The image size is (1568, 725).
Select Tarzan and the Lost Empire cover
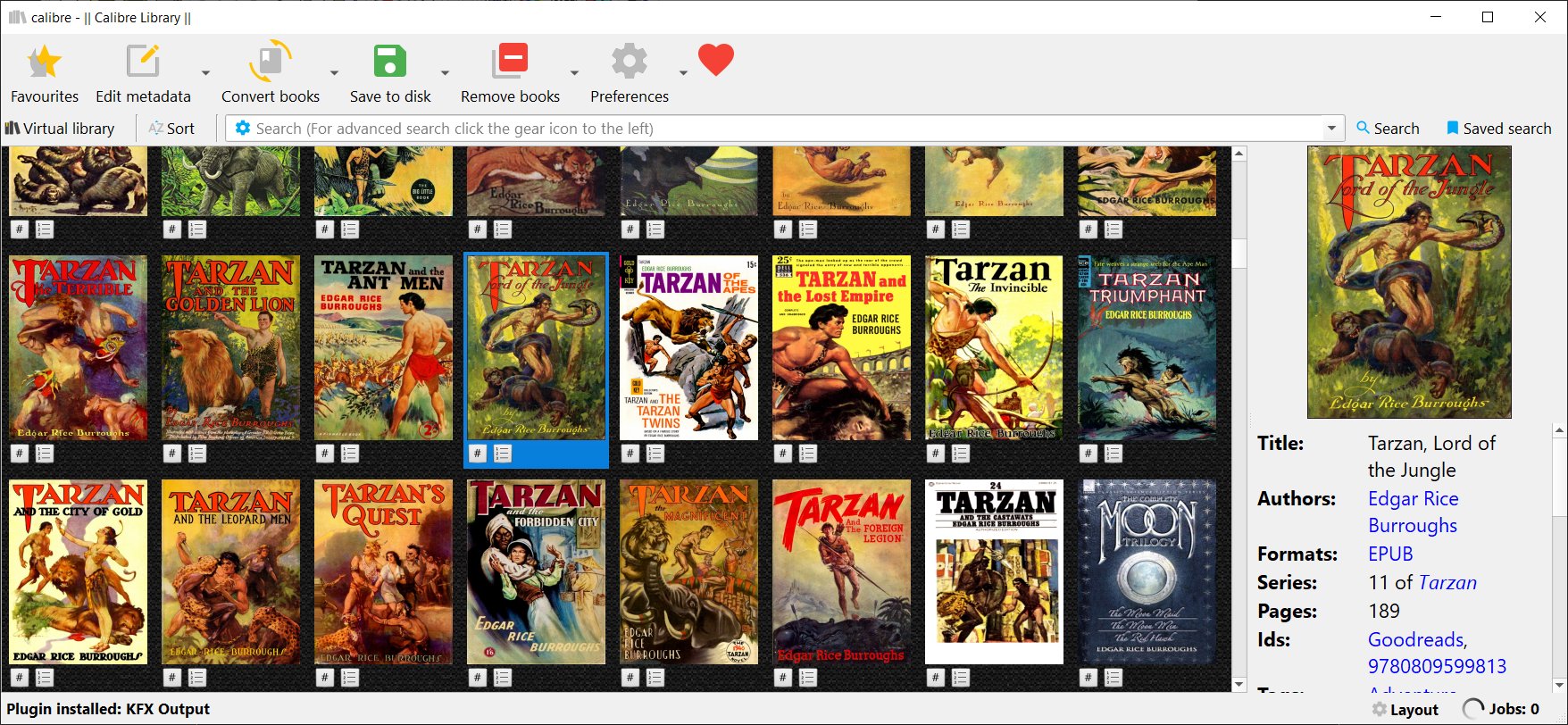tap(841, 348)
